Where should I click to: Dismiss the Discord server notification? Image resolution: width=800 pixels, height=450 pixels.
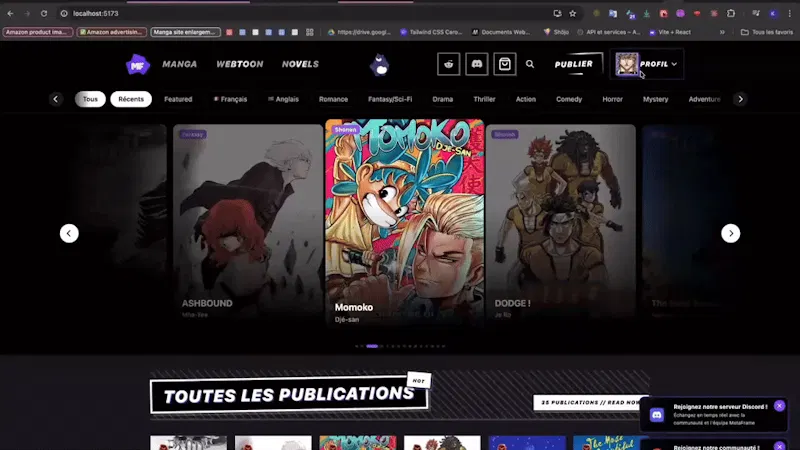[779, 406]
